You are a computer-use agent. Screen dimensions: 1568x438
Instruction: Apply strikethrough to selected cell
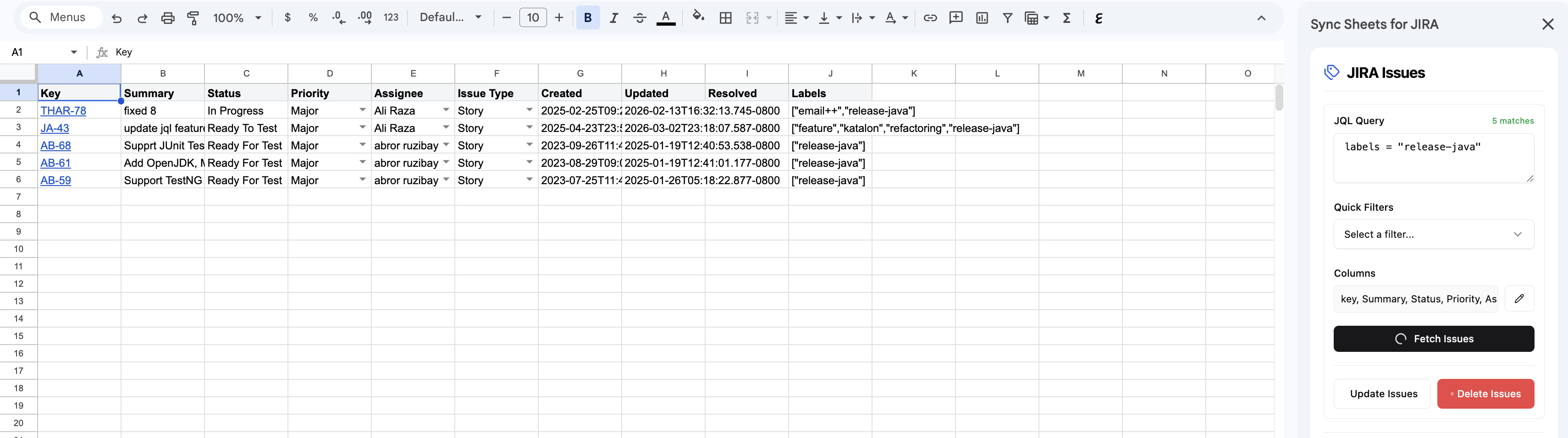(639, 18)
